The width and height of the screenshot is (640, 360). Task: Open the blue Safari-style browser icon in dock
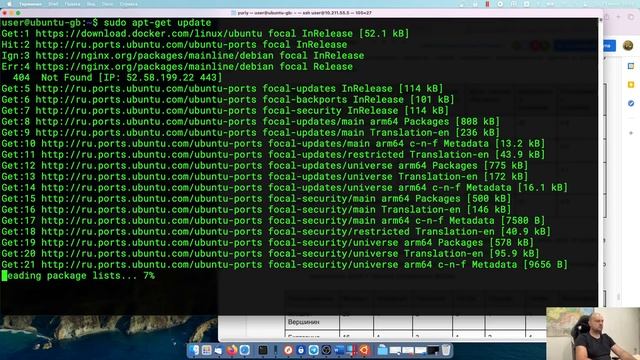pos(244,350)
